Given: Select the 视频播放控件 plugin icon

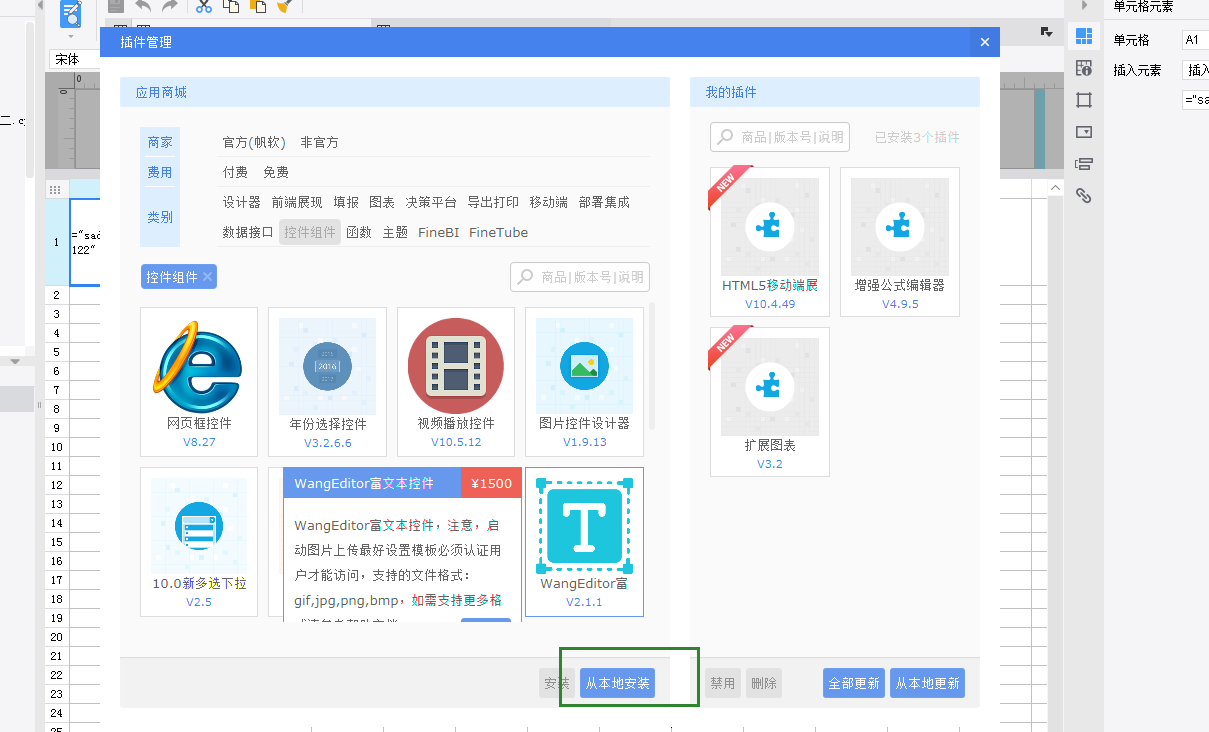Looking at the screenshot, I should pos(456,366).
